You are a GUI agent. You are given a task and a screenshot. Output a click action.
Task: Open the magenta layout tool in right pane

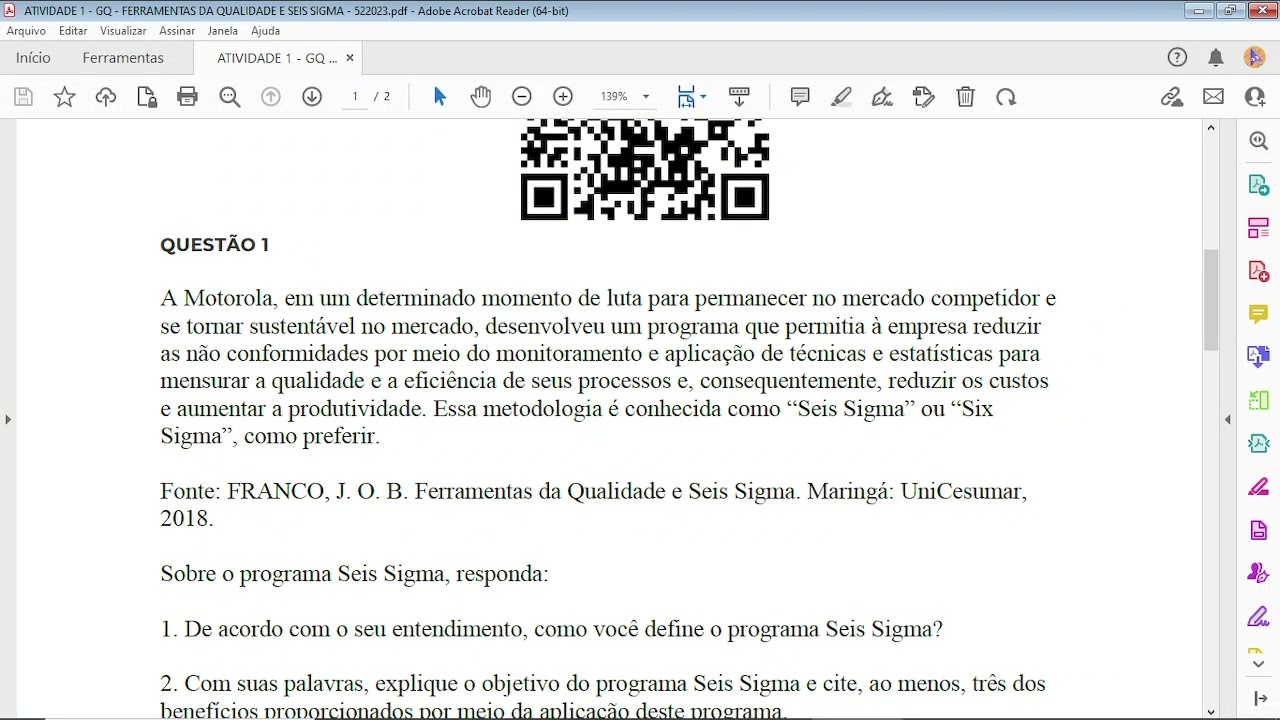tap(1259, 228)
